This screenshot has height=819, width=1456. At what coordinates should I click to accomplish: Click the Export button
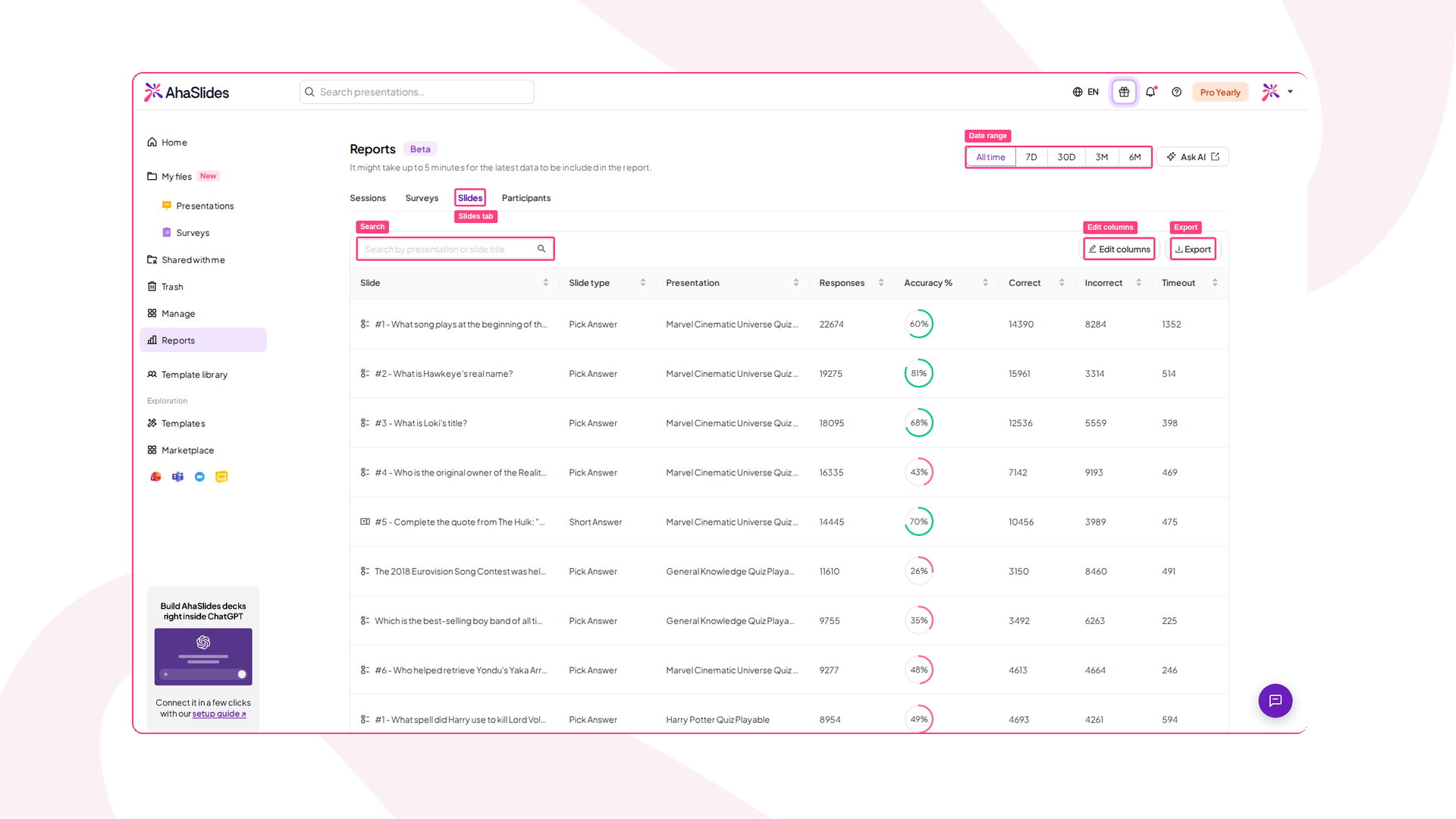click(1193, 249)
